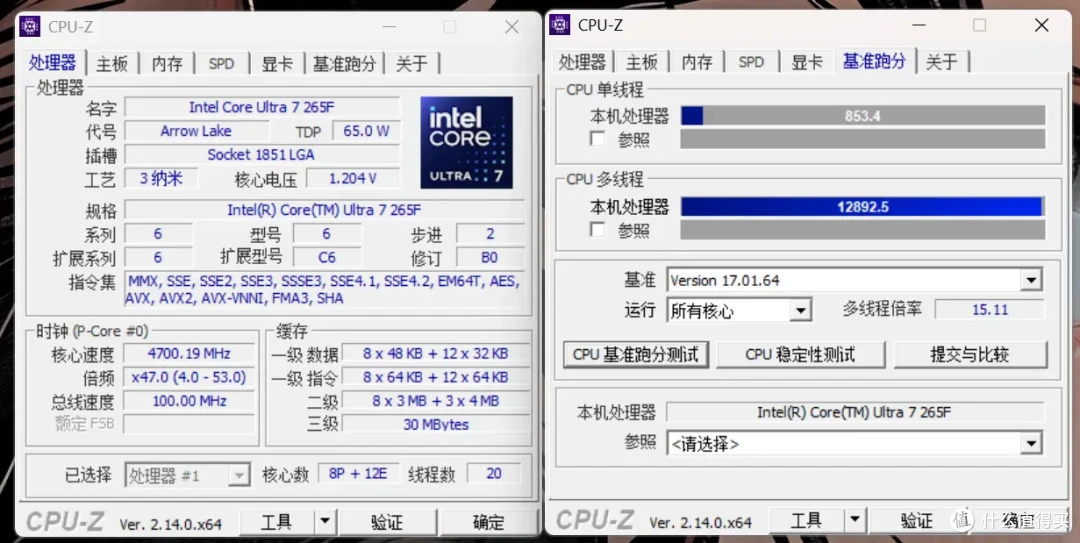Click 验证 button in right window

[917, 520]
